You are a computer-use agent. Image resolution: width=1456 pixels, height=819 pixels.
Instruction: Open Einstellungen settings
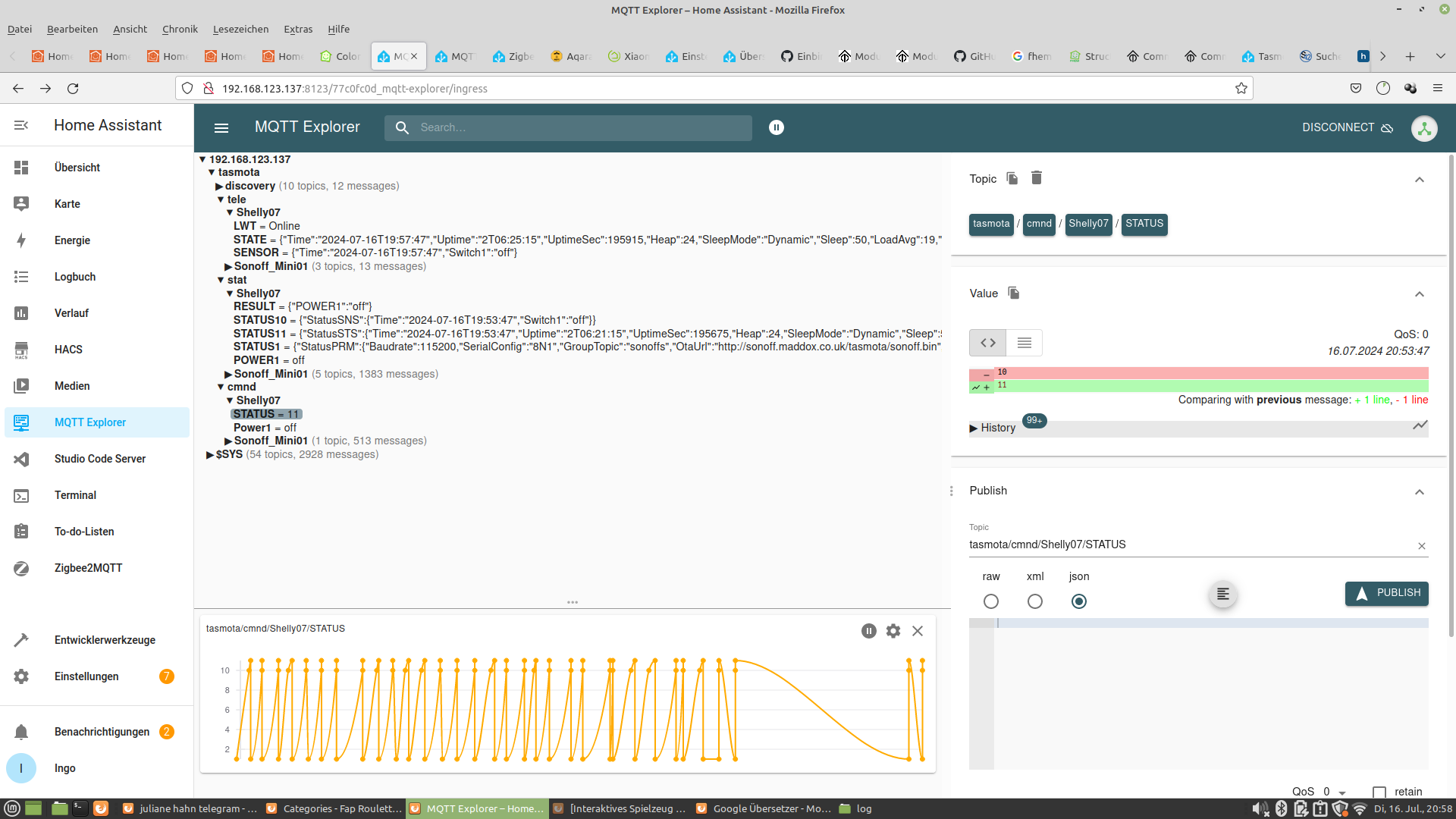[96, 676]
